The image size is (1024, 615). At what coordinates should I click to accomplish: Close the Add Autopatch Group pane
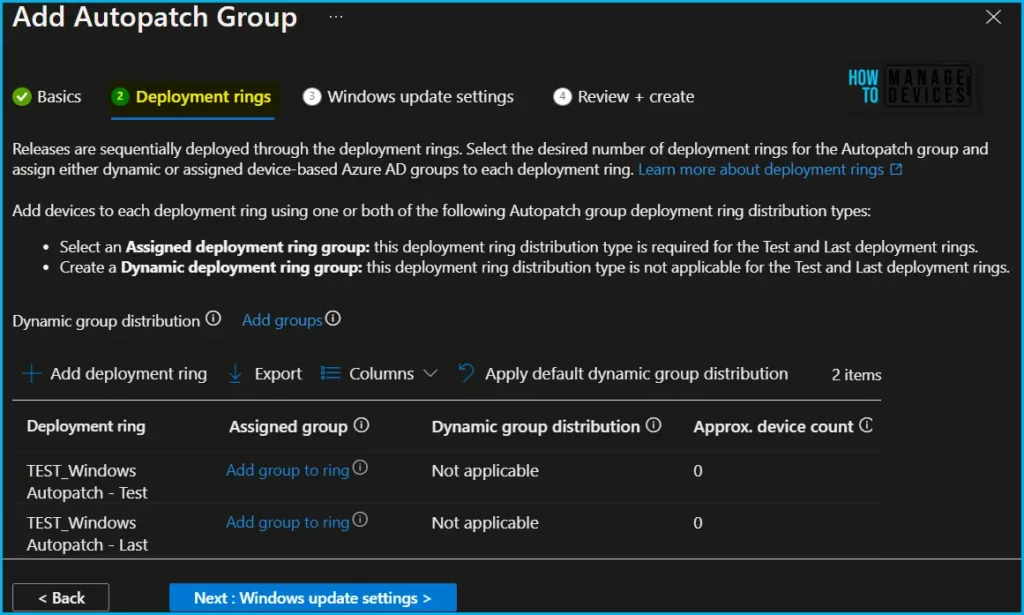(993, 17)
